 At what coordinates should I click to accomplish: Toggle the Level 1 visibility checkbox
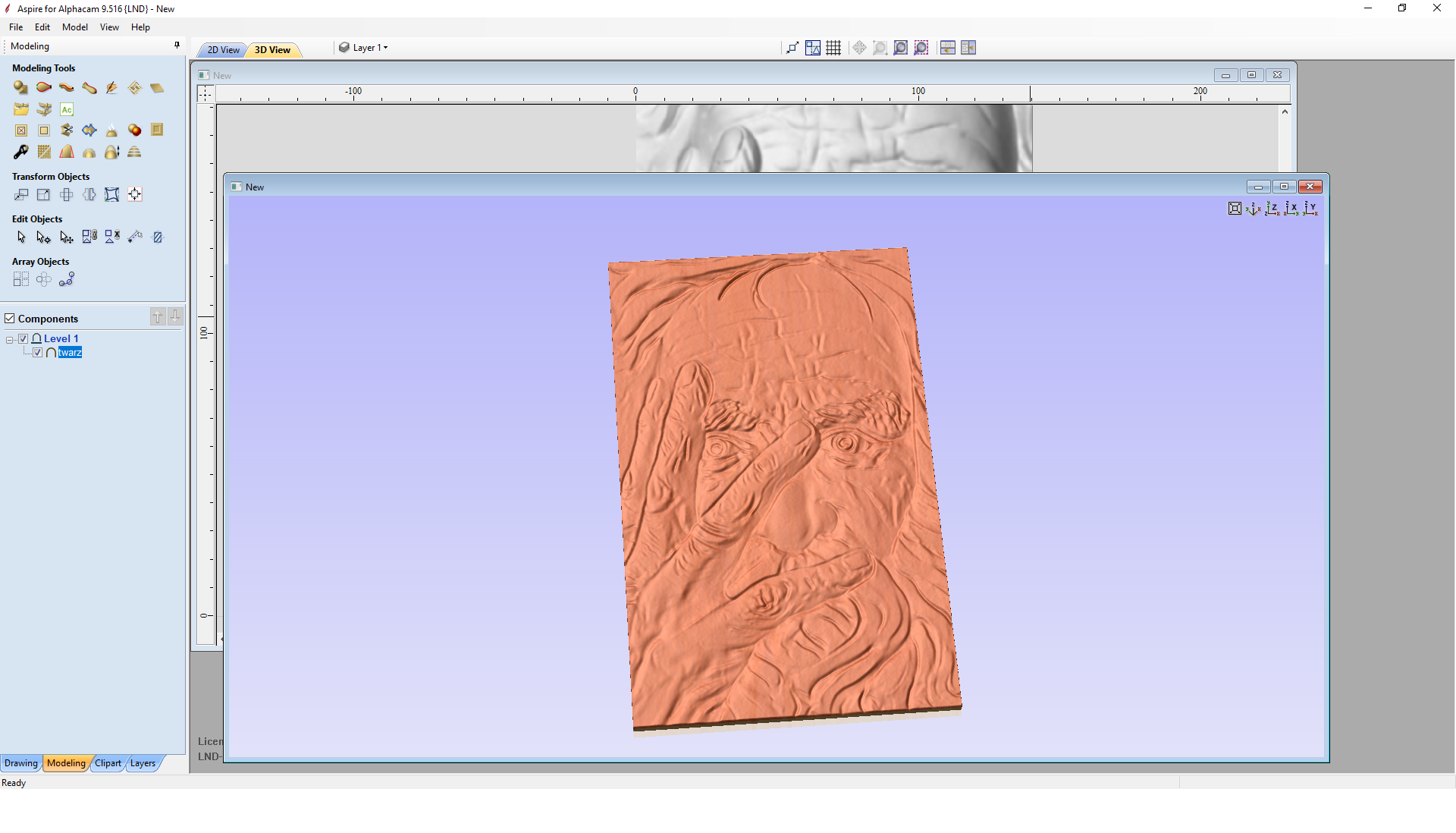[x=24, y=338]
